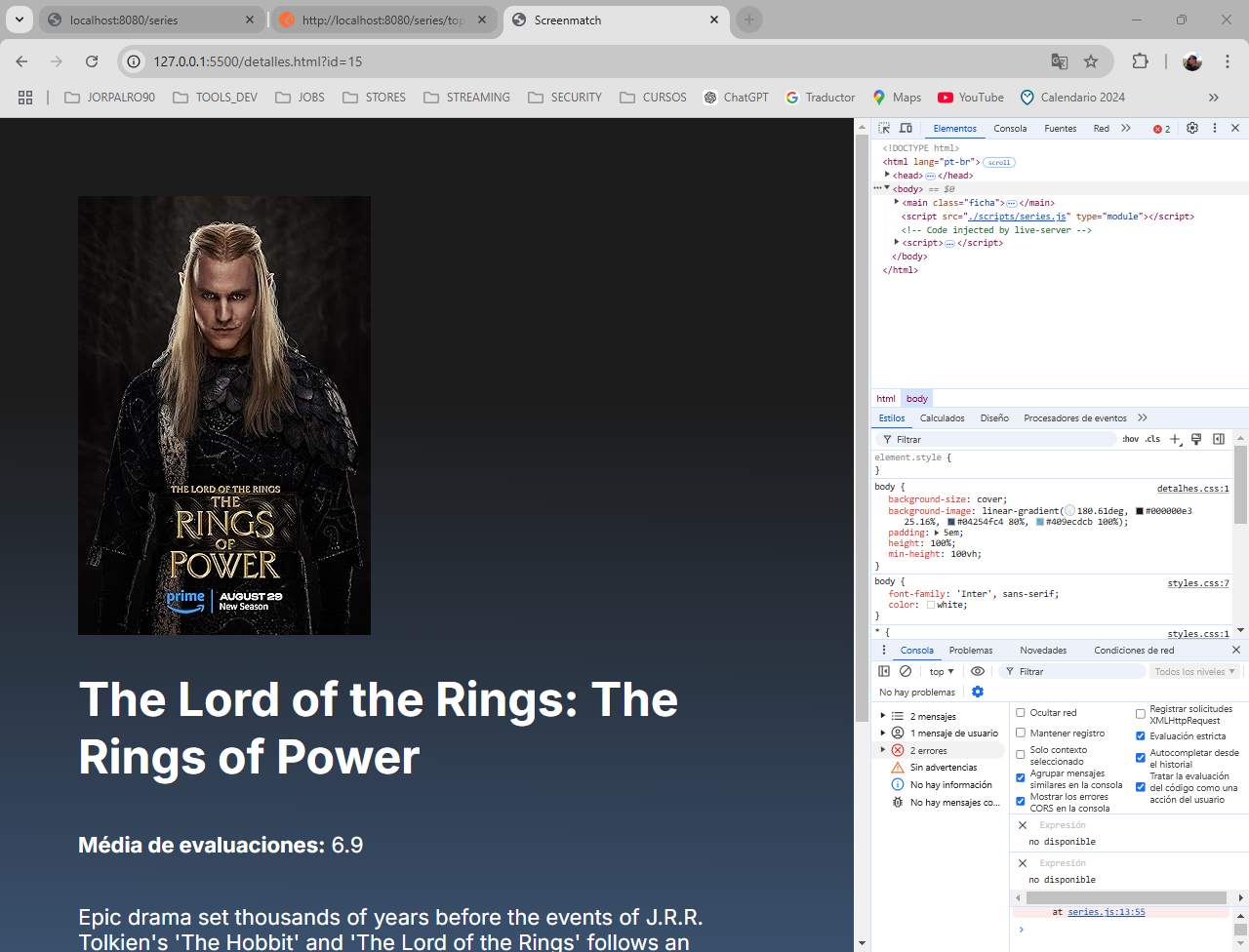This screenshot has width=1249, height=952.
Task: Toggle the computed styles sidebar icon
Action: coord(1219,439)
